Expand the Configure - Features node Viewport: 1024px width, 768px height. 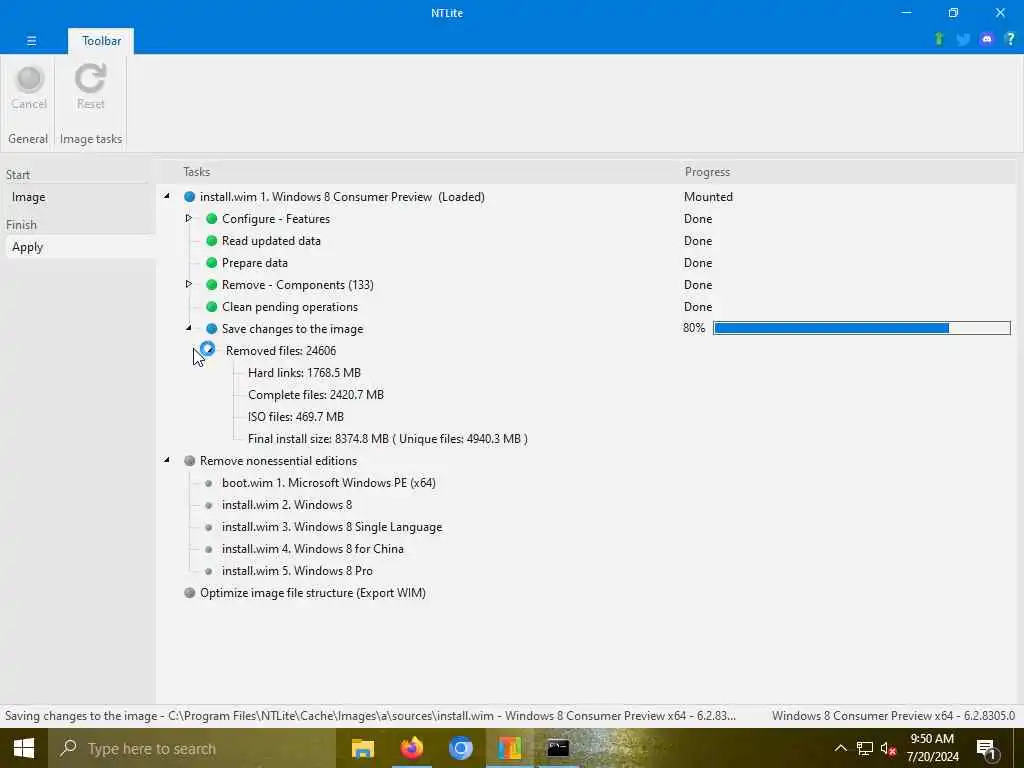[188, 218]
